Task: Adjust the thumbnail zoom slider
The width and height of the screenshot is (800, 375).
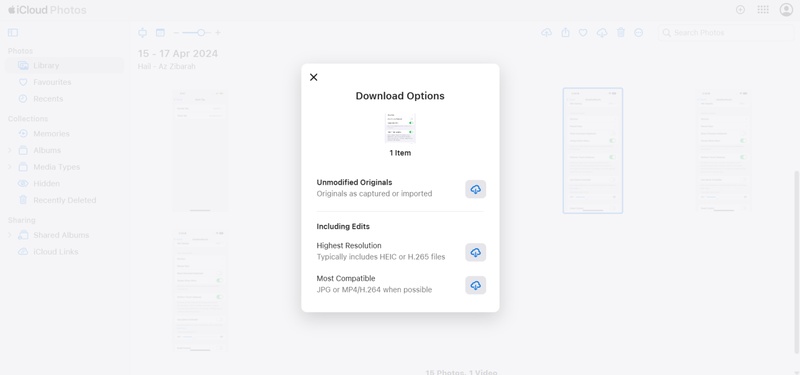Action: (x=197, y=33)
